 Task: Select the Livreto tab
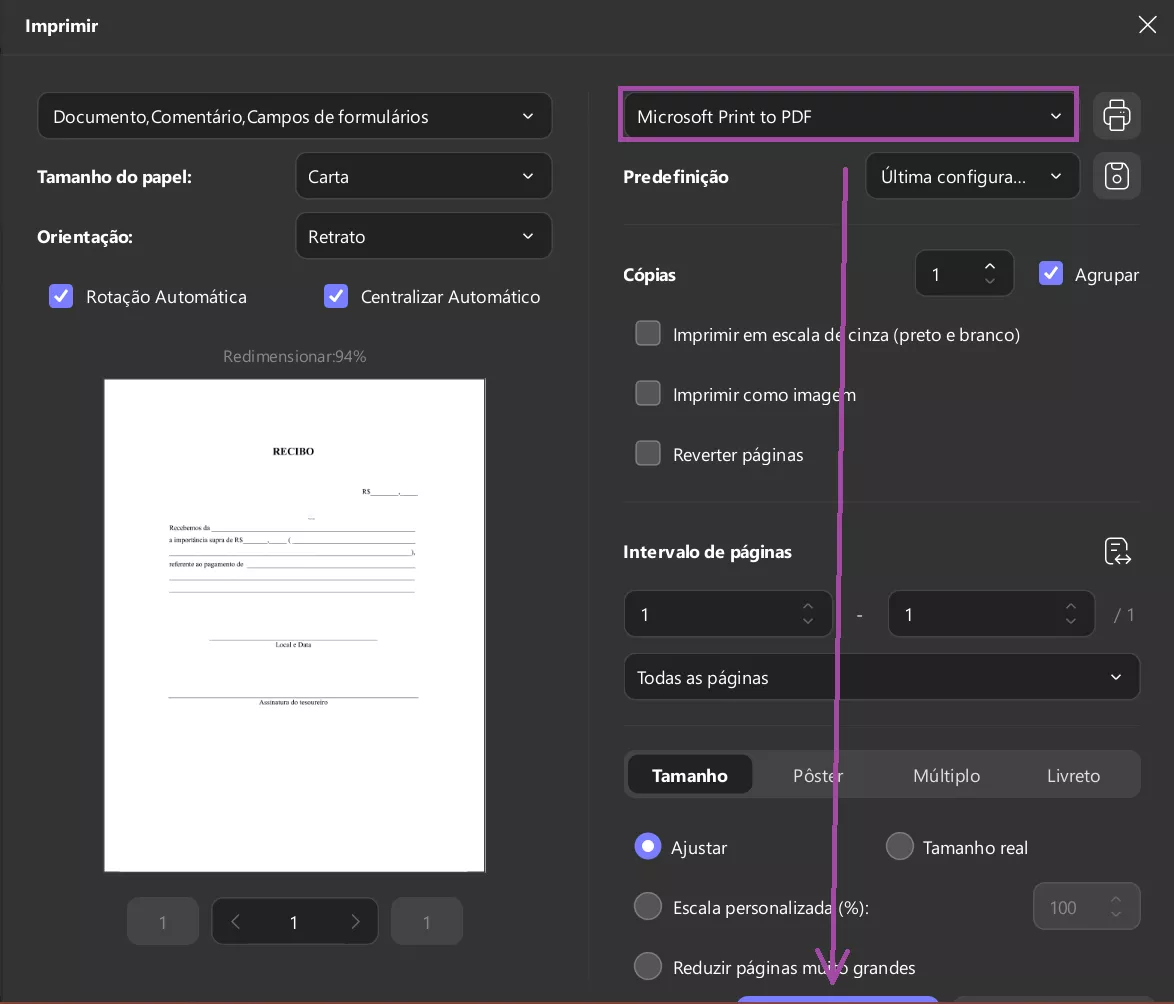click(1073, 774)
